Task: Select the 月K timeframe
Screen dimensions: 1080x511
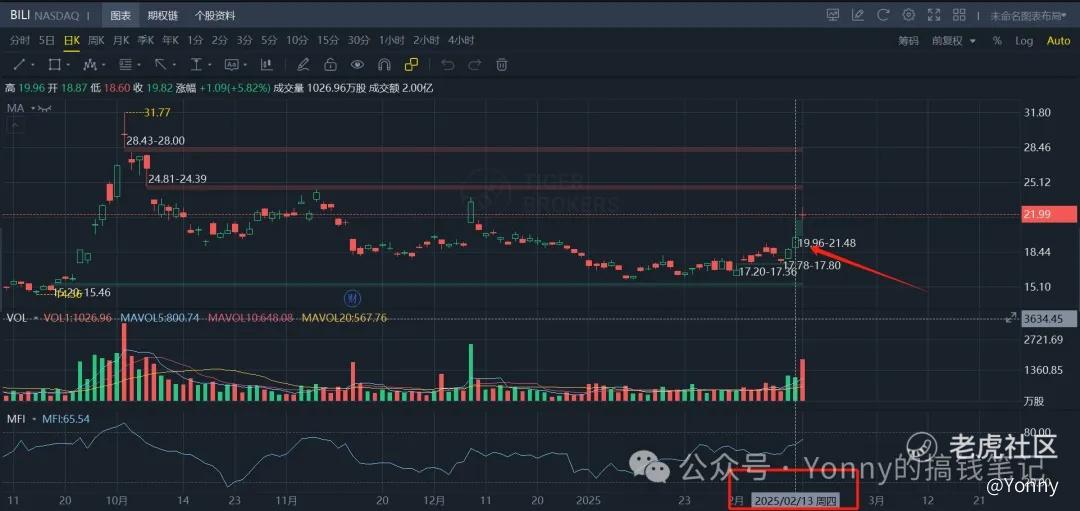Action: [121, 41]
